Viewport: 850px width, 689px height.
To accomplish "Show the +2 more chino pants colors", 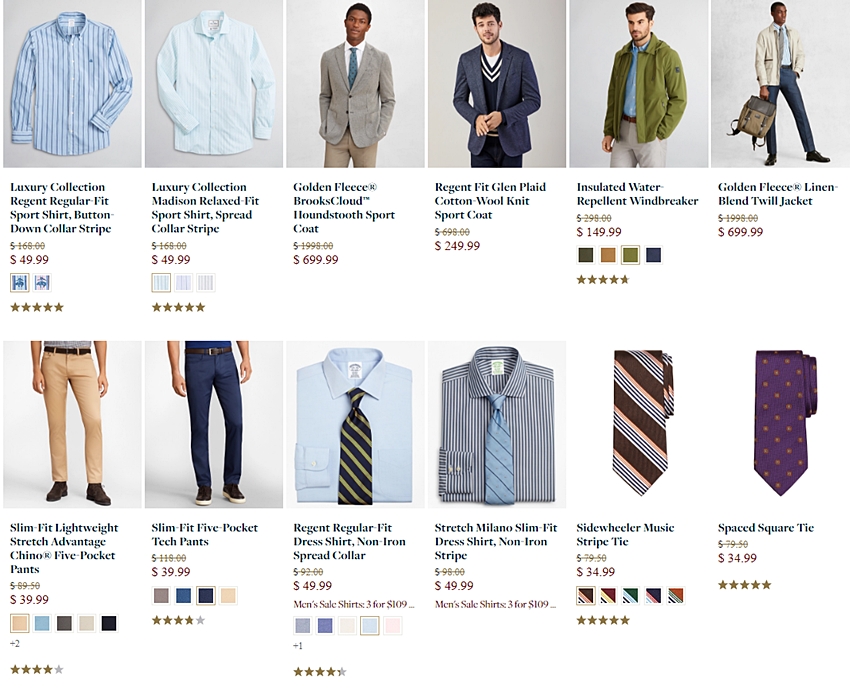I will pos(15,643).
